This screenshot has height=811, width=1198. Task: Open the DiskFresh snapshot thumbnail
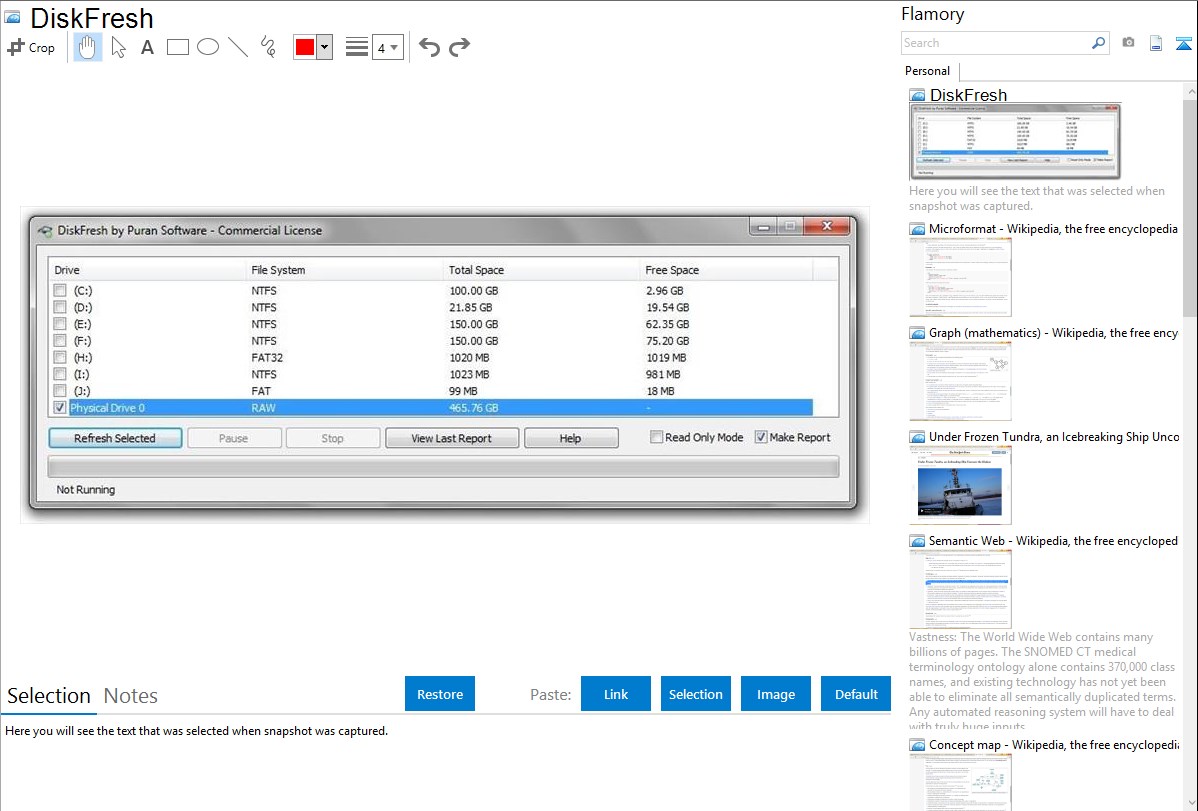pyautogui.click(x=1015, y=142)
